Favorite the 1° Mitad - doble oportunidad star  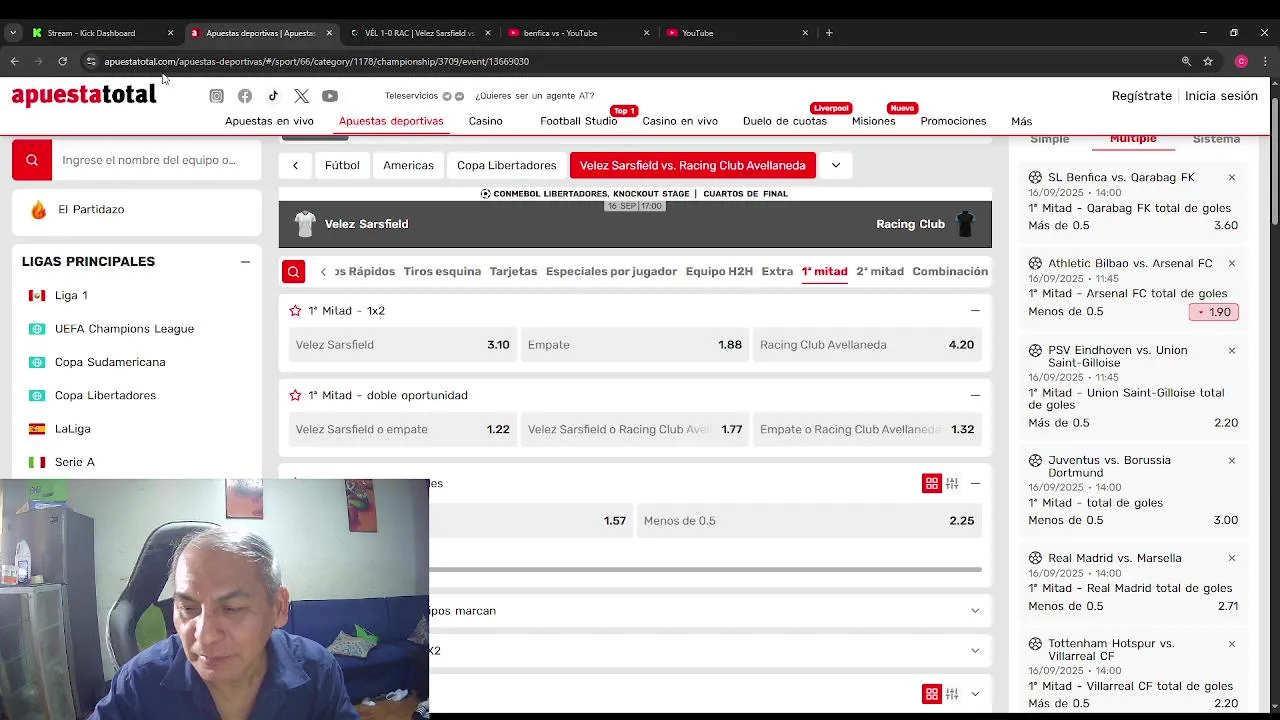click(x=295, y=395)
